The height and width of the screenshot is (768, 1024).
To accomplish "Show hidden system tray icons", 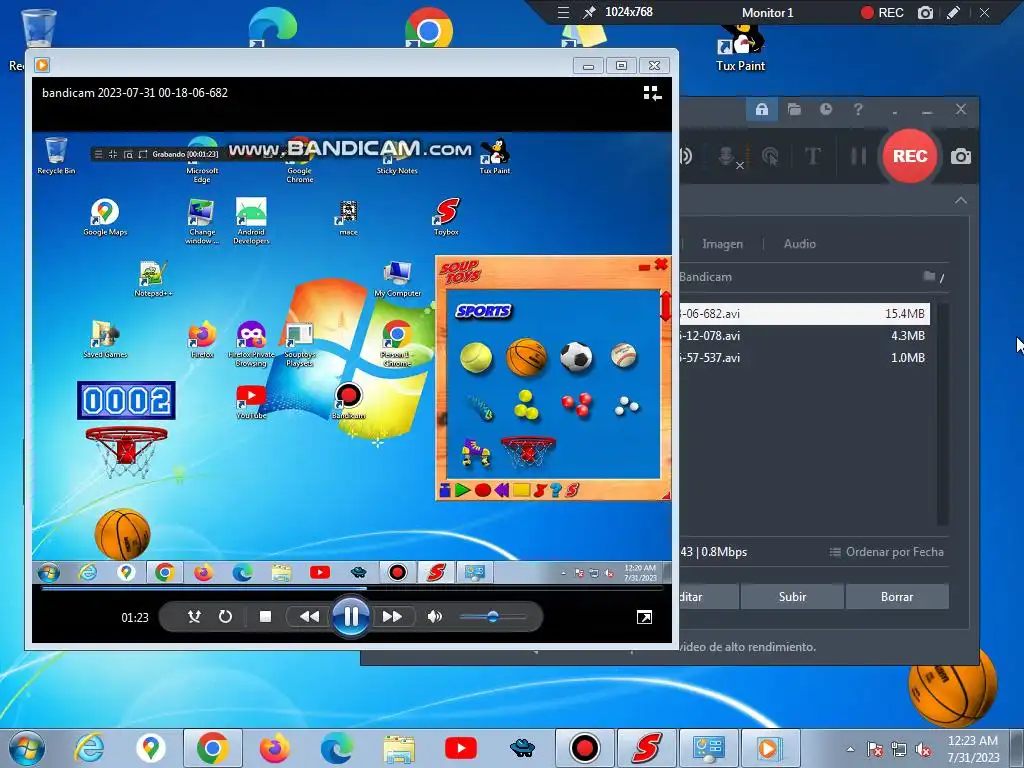I will [x=850, y=749].
